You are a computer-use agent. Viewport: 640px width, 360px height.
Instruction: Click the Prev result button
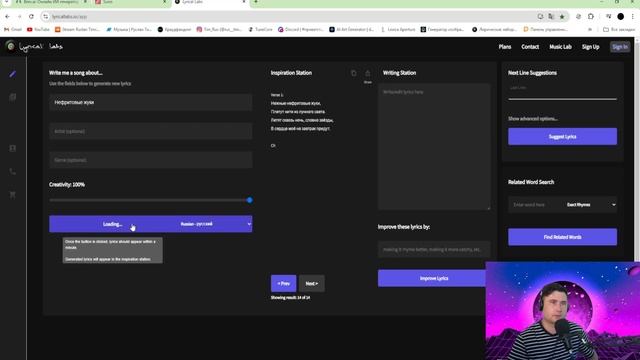coord(283,283)
